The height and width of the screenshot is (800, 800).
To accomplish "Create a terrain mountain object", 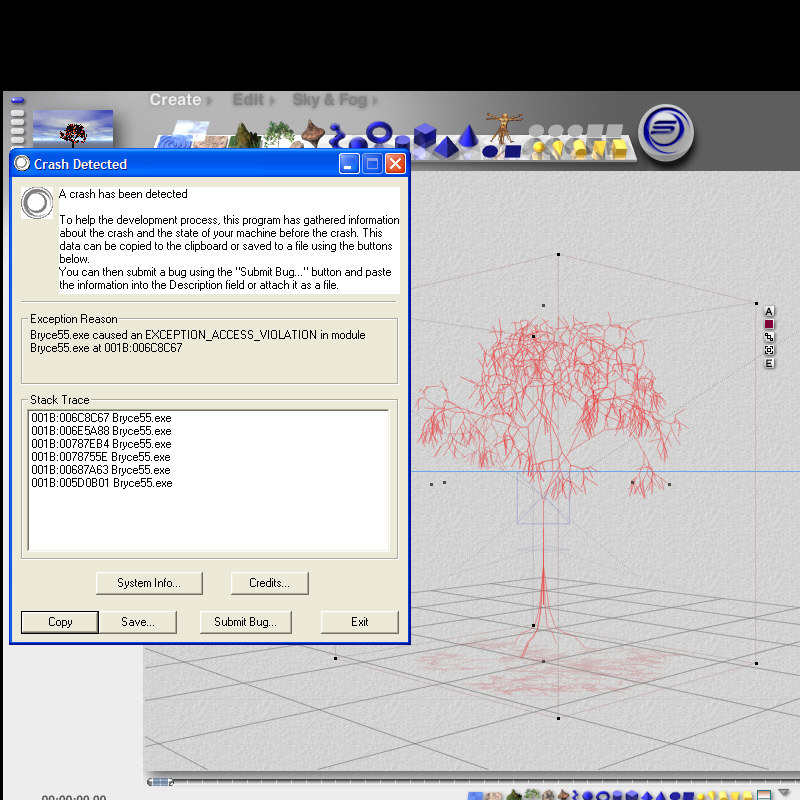I will [x=245, y=136].
